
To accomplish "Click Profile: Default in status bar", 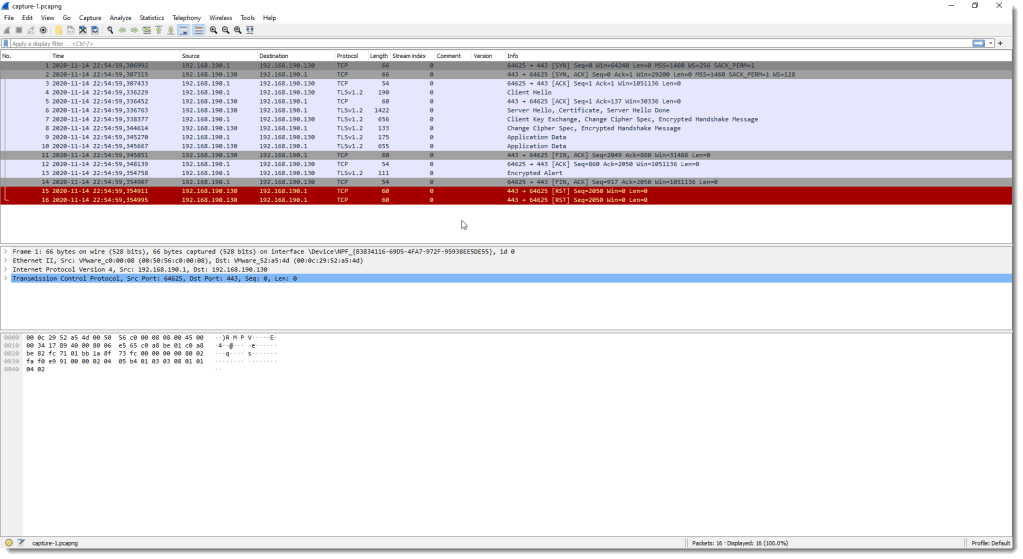I will coord(994,543).
